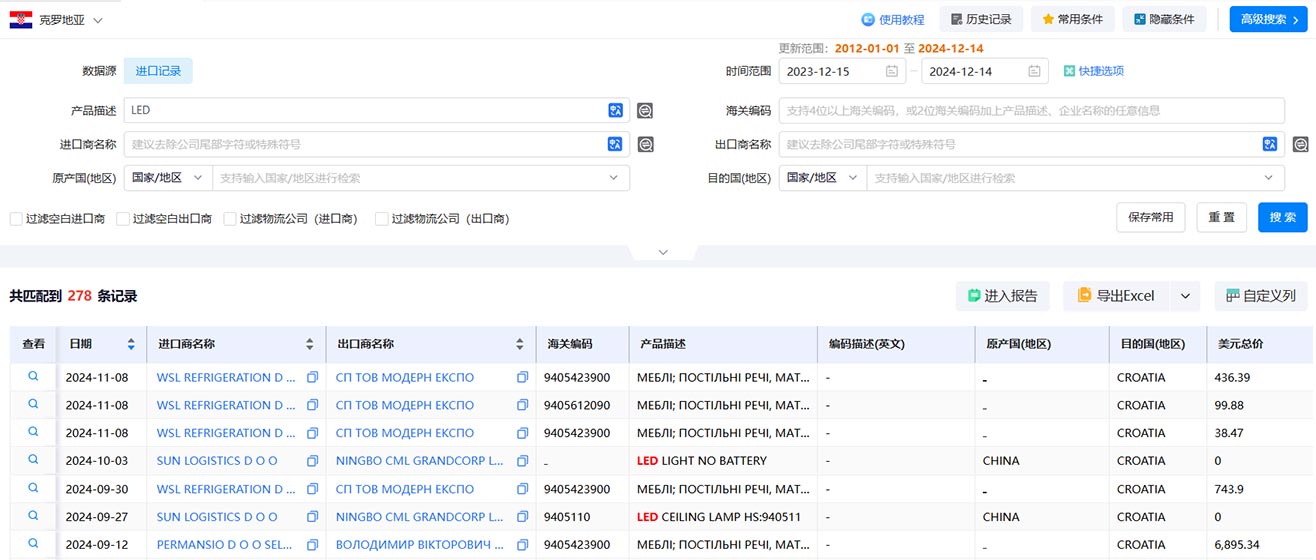The height and width of the screenshot is (560, 1316).
Task: Check 过滤物流公司 (出口商) checkbox
Action: [381, 218]
